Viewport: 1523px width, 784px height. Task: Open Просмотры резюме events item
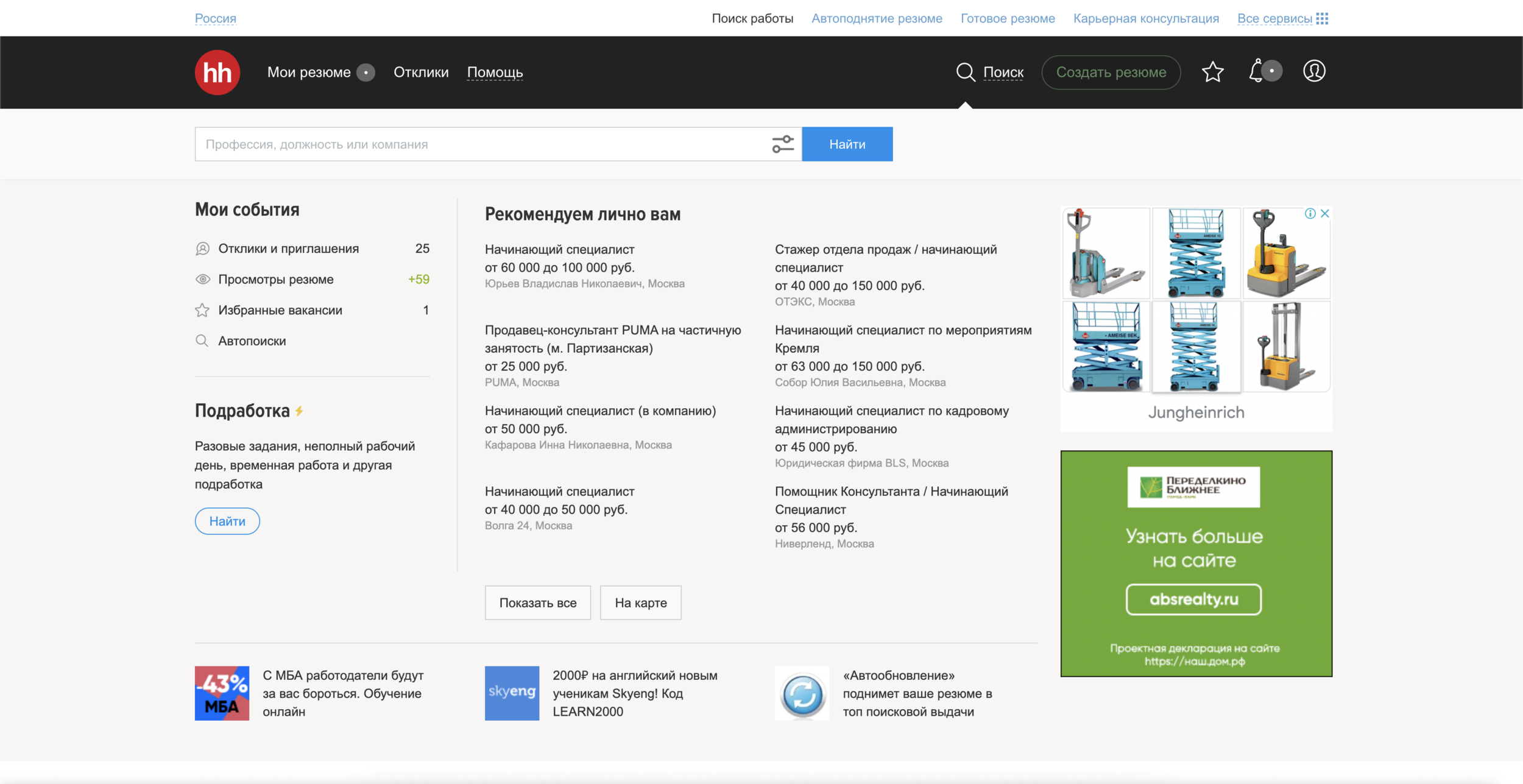(x=276, y=280)
